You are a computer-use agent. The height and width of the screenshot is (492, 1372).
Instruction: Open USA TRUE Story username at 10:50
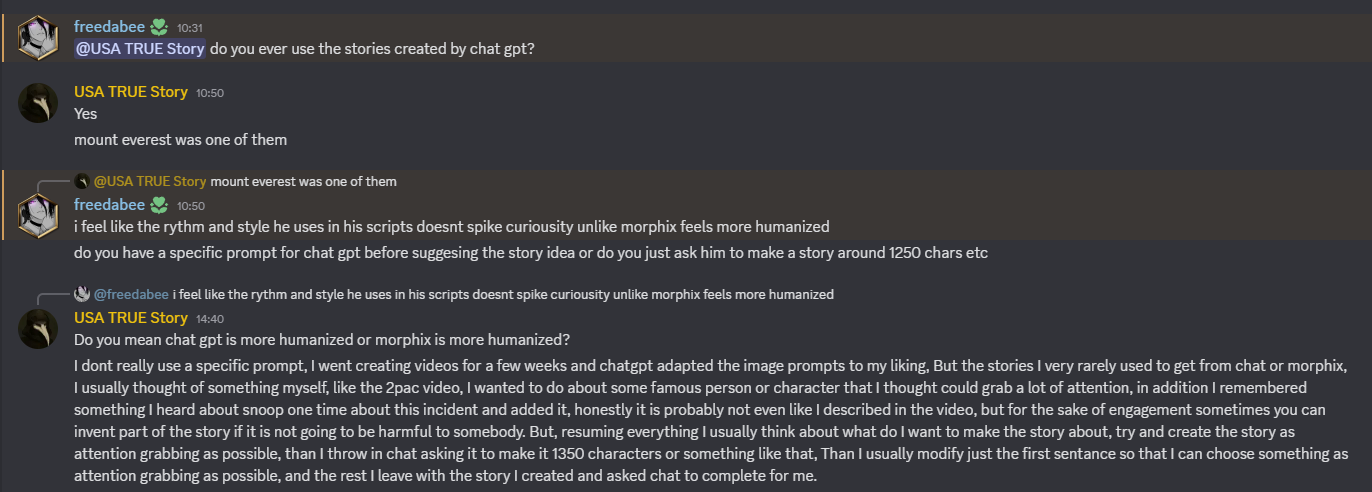[x=131, y=92]
